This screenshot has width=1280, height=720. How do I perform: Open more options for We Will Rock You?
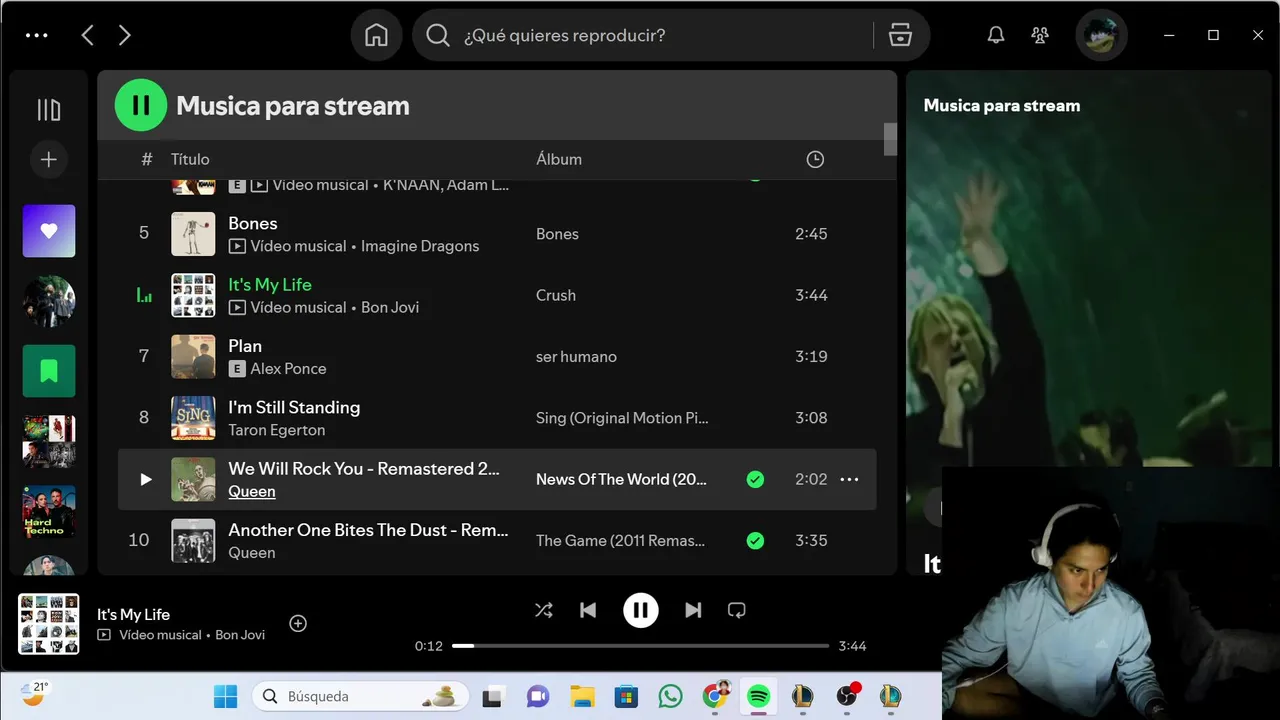point(849,479)
